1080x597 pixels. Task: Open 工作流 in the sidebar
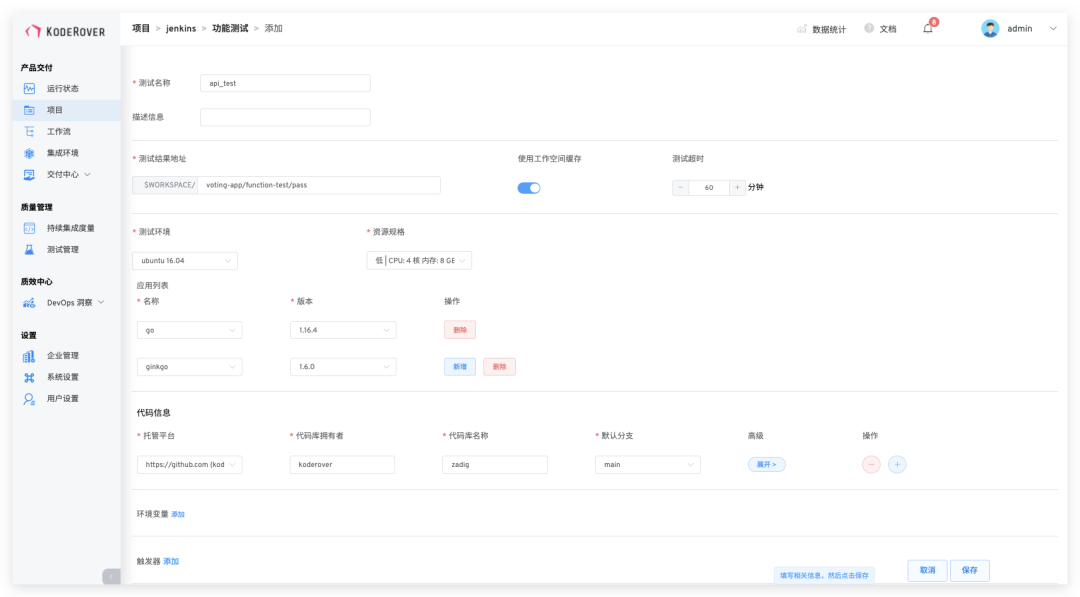point(59,132)
